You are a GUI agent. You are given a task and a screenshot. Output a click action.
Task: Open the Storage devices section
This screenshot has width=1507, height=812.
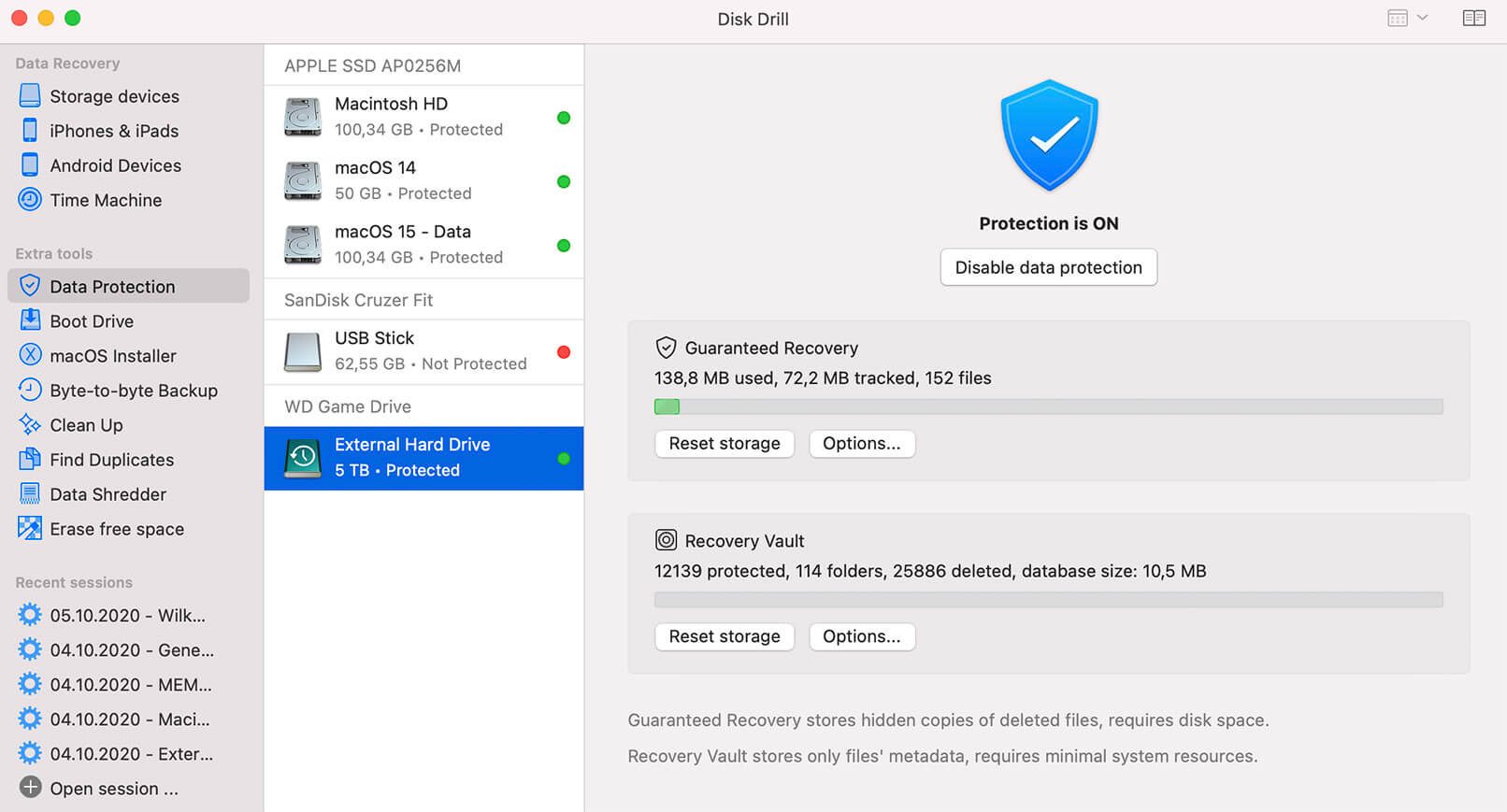[x=114, y=96]
